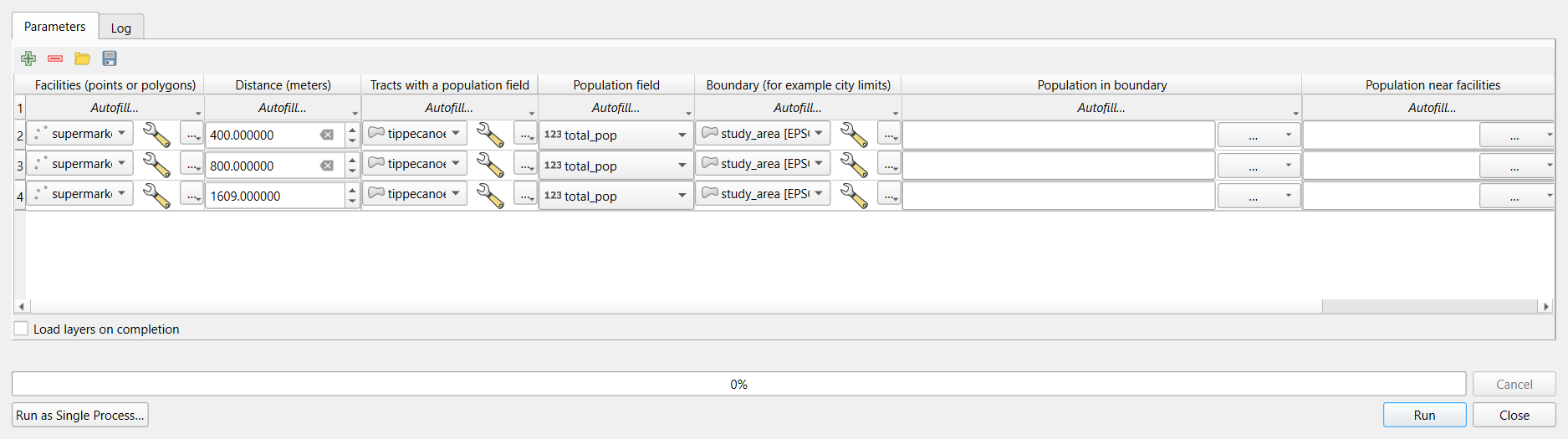Viewport: 1568px width, 439px height.
Task: Browse boundary layer options in row 4
Action: coord(889,195)
